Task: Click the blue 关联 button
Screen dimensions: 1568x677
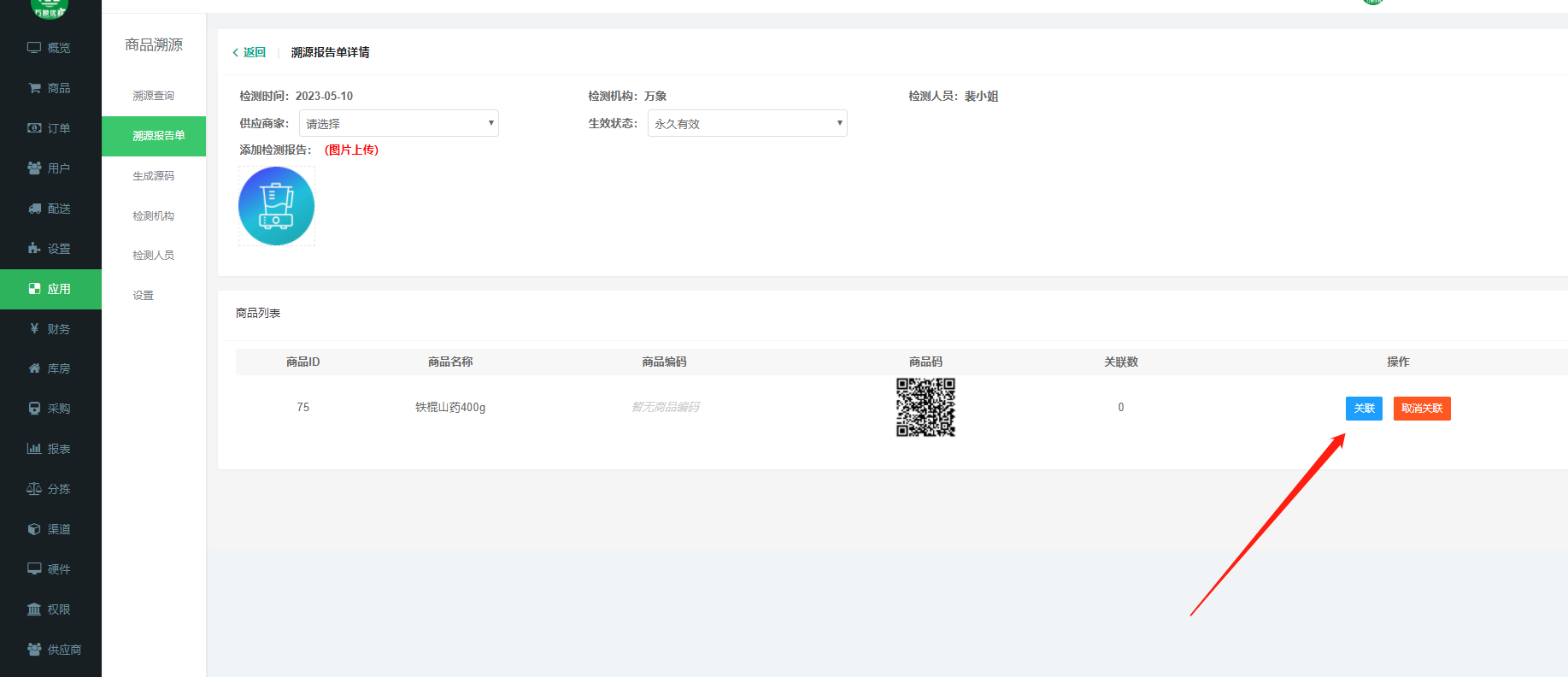Action: pos(1364,409)
